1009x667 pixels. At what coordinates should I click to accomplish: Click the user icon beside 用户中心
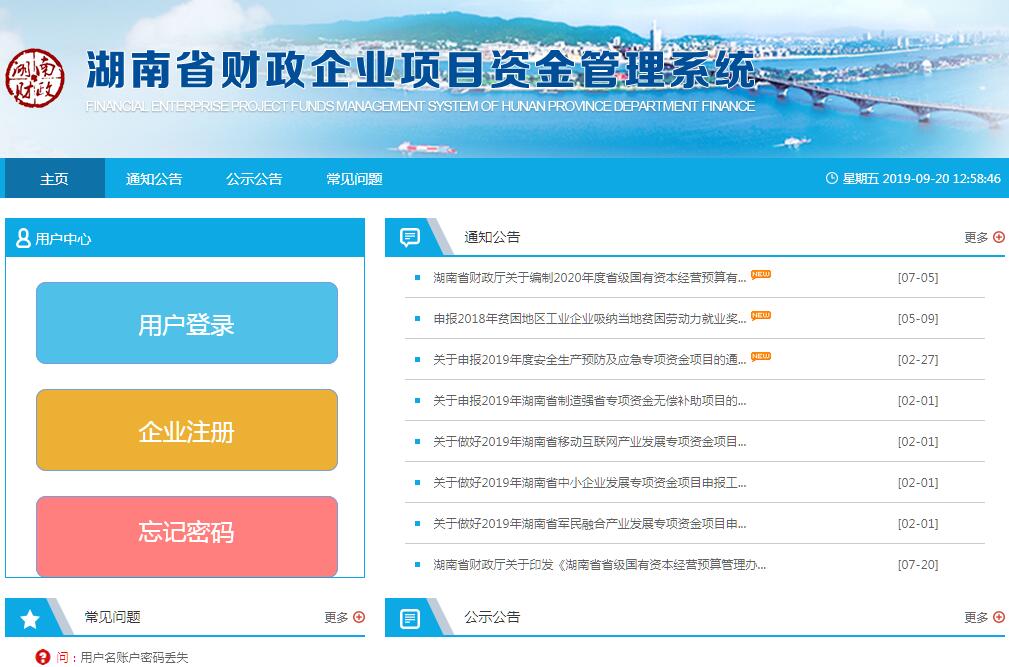coord(23,238)
